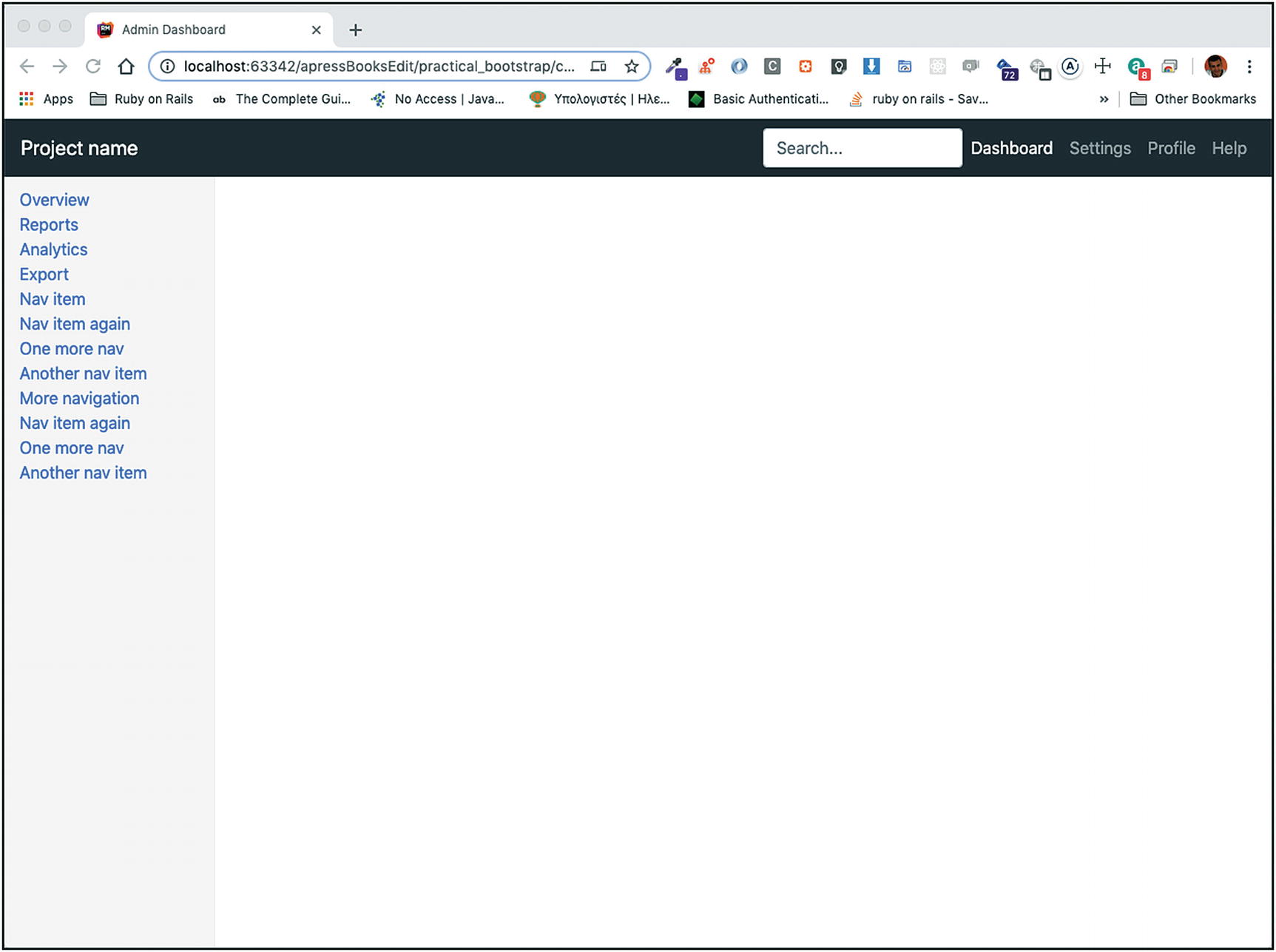Open the Ruby on Rails bookmark folder

142,99
